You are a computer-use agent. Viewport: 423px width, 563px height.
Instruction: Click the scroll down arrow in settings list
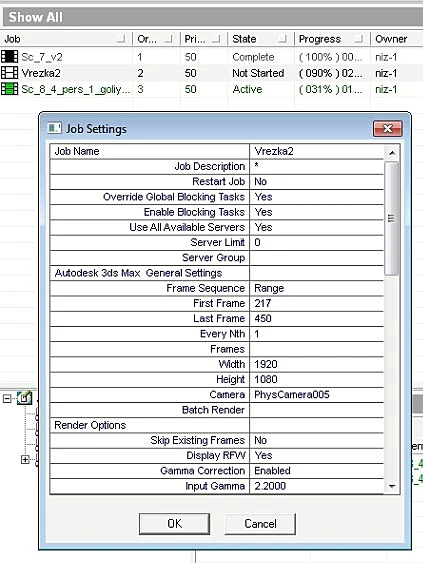click(392, 486)
